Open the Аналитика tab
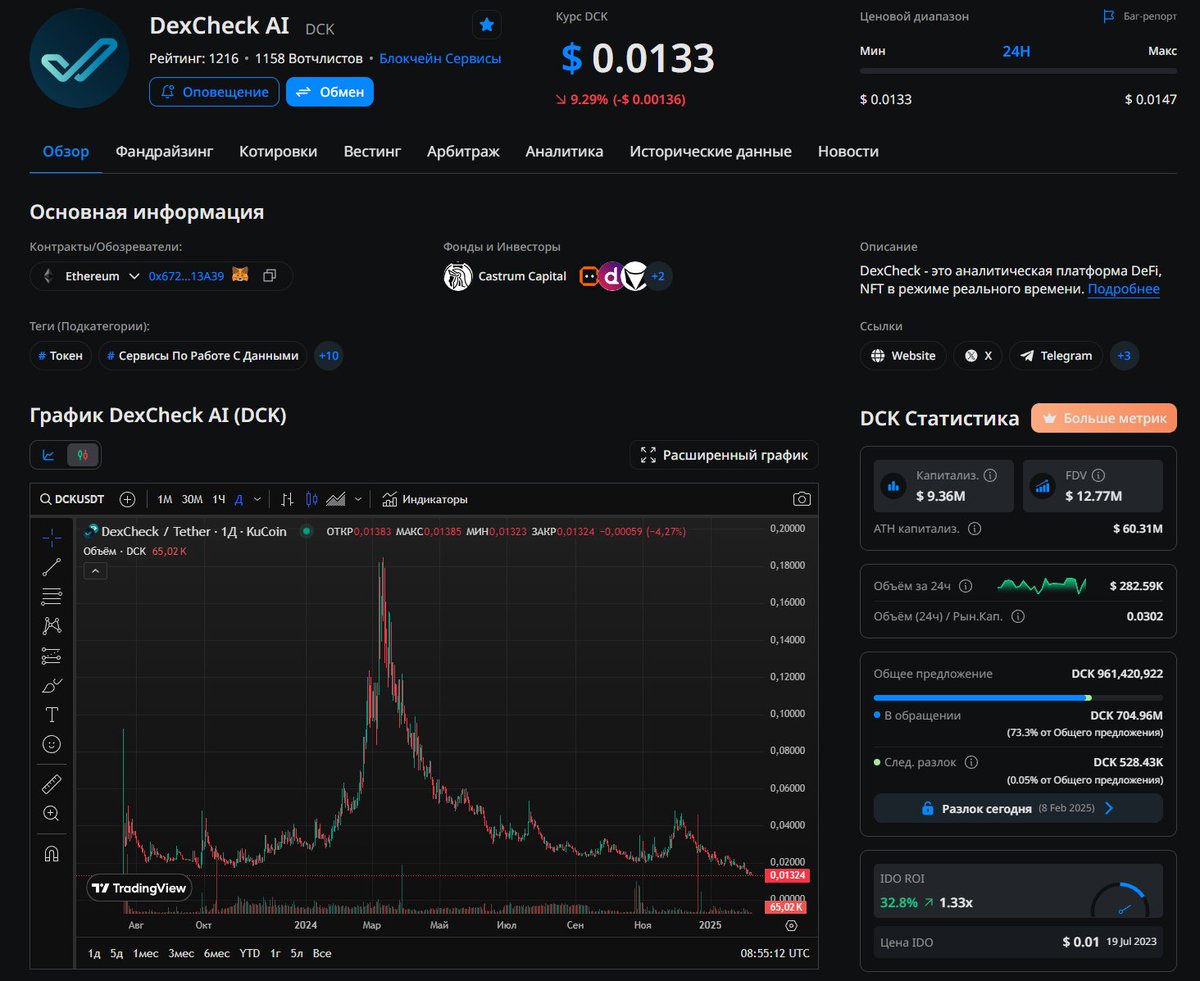The width and height of the screenshot is (1200, 981). tap(564, 152)
